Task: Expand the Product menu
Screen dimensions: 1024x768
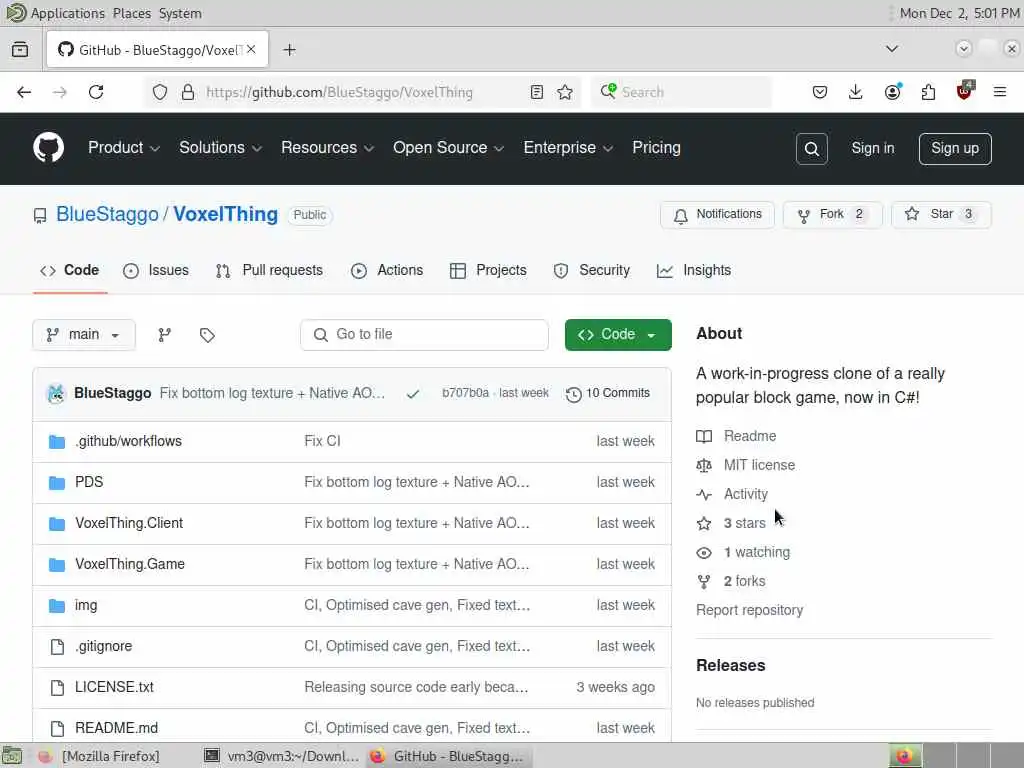Action: (123, 148)
